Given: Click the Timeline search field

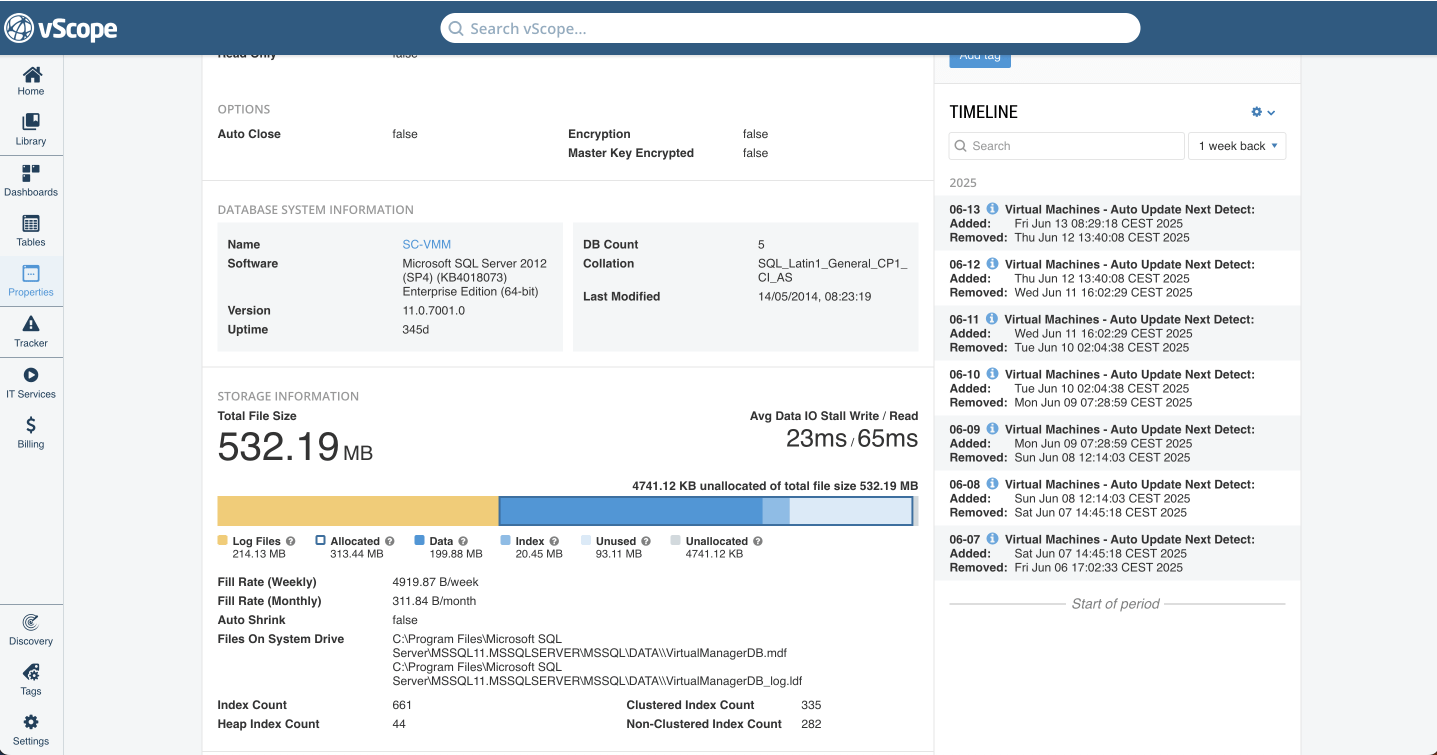Looking at the screenshot, I should tap(1066, 146).
